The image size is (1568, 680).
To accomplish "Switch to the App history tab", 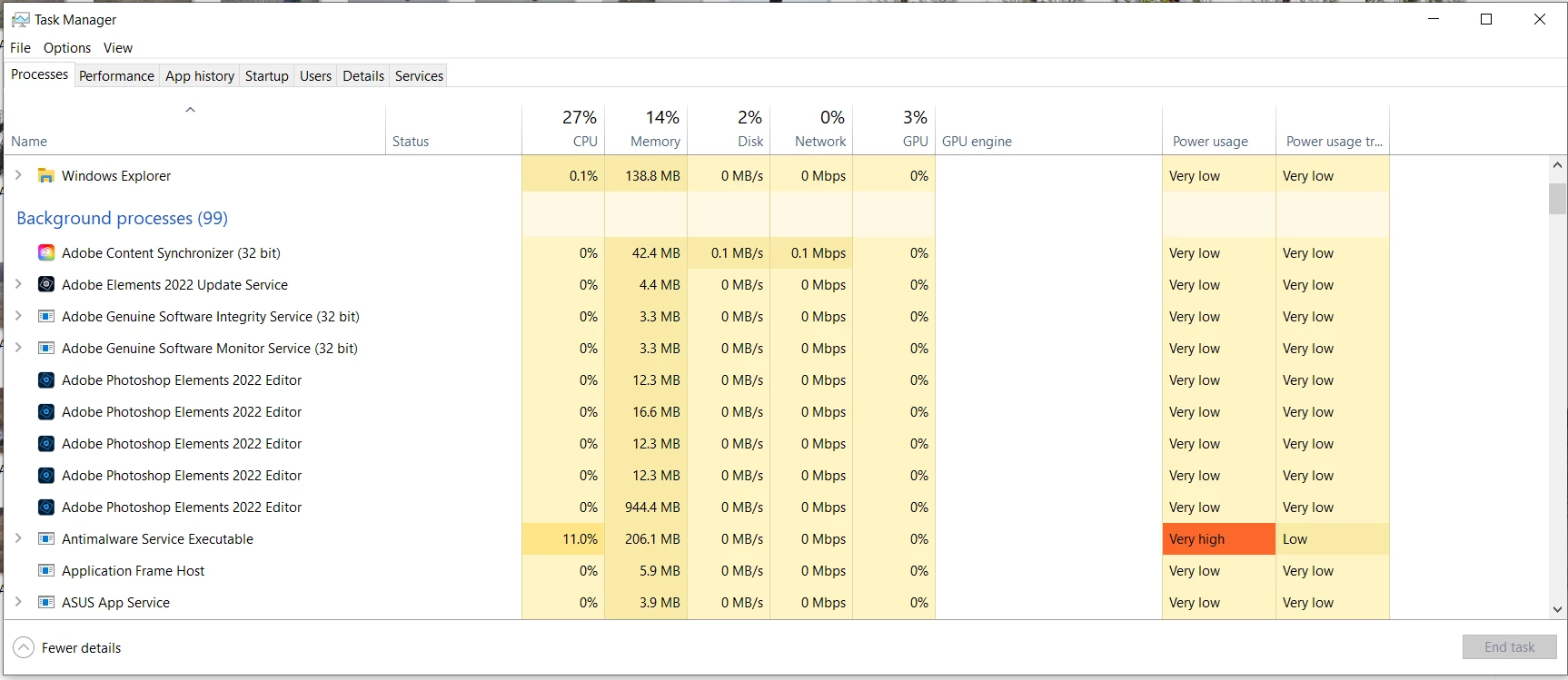I will click(x=200, y=76).
